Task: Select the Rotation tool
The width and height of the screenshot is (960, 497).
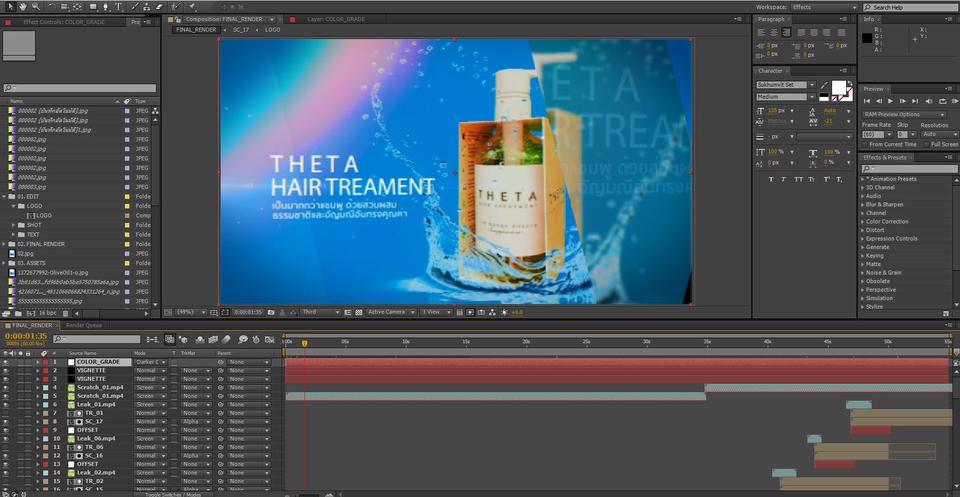Action: pos(51,7)
